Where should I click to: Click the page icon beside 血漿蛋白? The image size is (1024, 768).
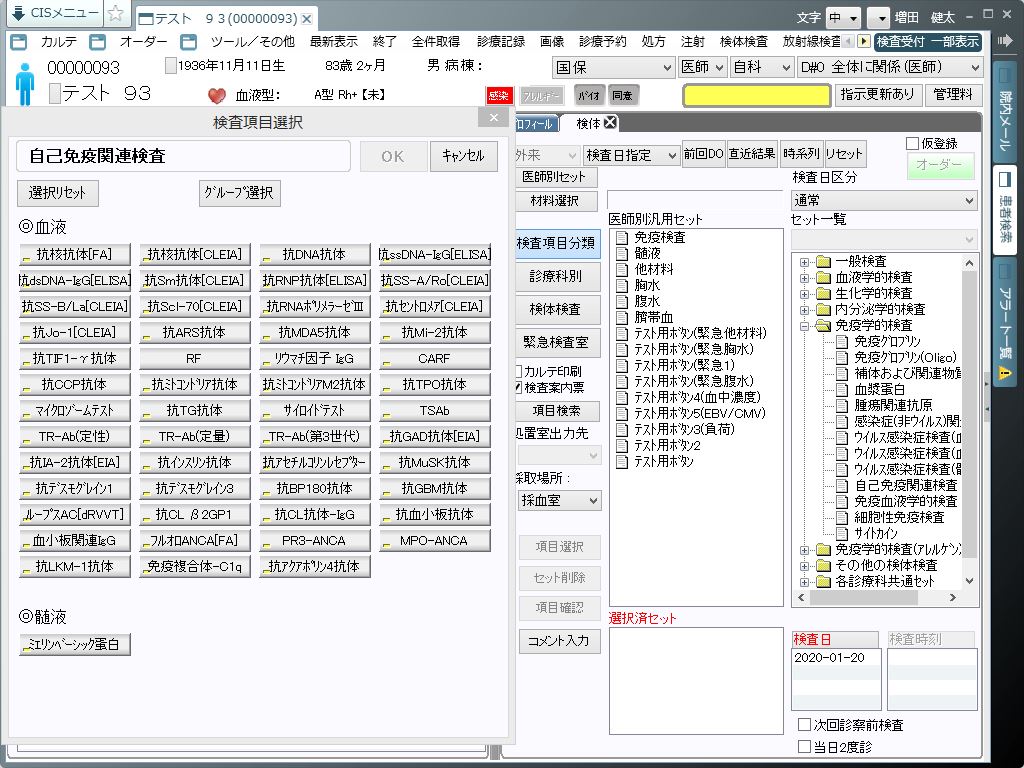(842, 389)
